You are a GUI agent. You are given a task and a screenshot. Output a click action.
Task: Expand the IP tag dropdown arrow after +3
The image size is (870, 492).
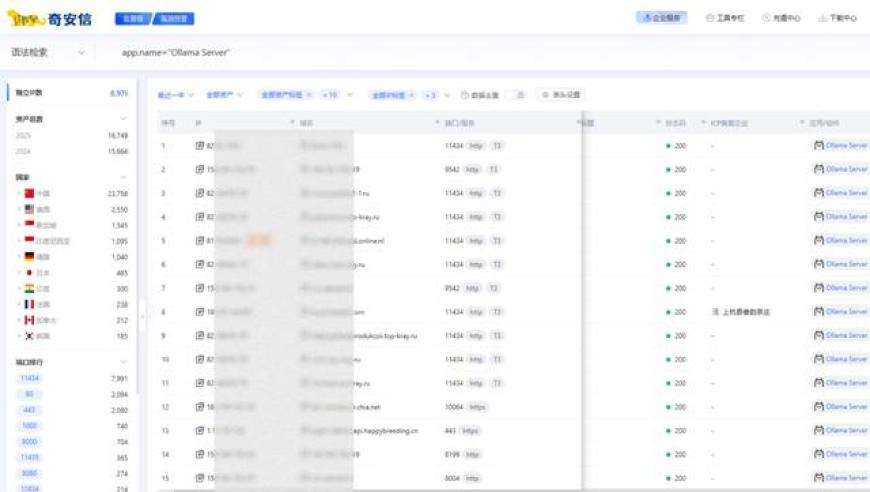(x=447, y=95)
